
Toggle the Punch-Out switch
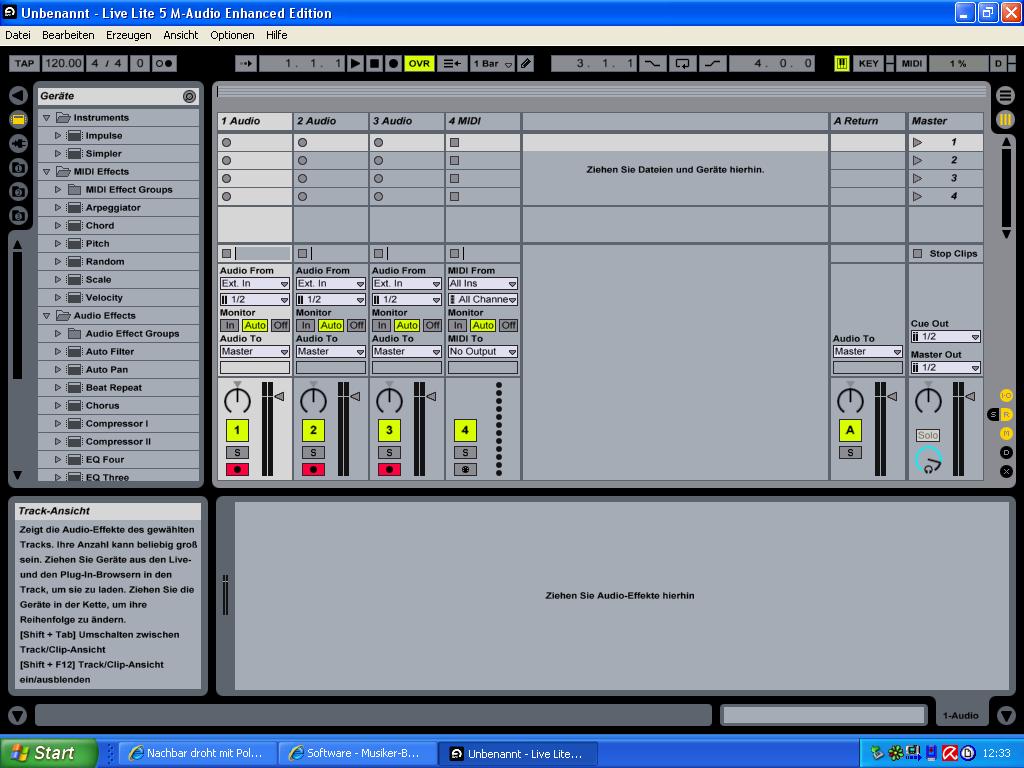click(712, 63)
